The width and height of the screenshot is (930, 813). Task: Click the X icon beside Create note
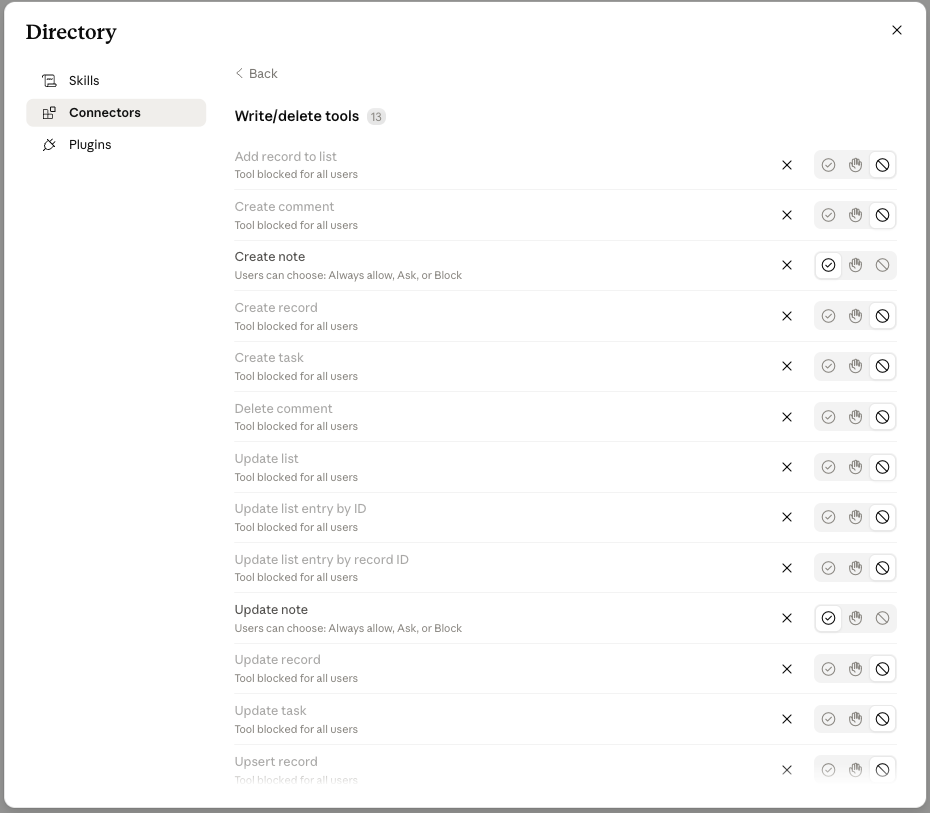[787, 265]
